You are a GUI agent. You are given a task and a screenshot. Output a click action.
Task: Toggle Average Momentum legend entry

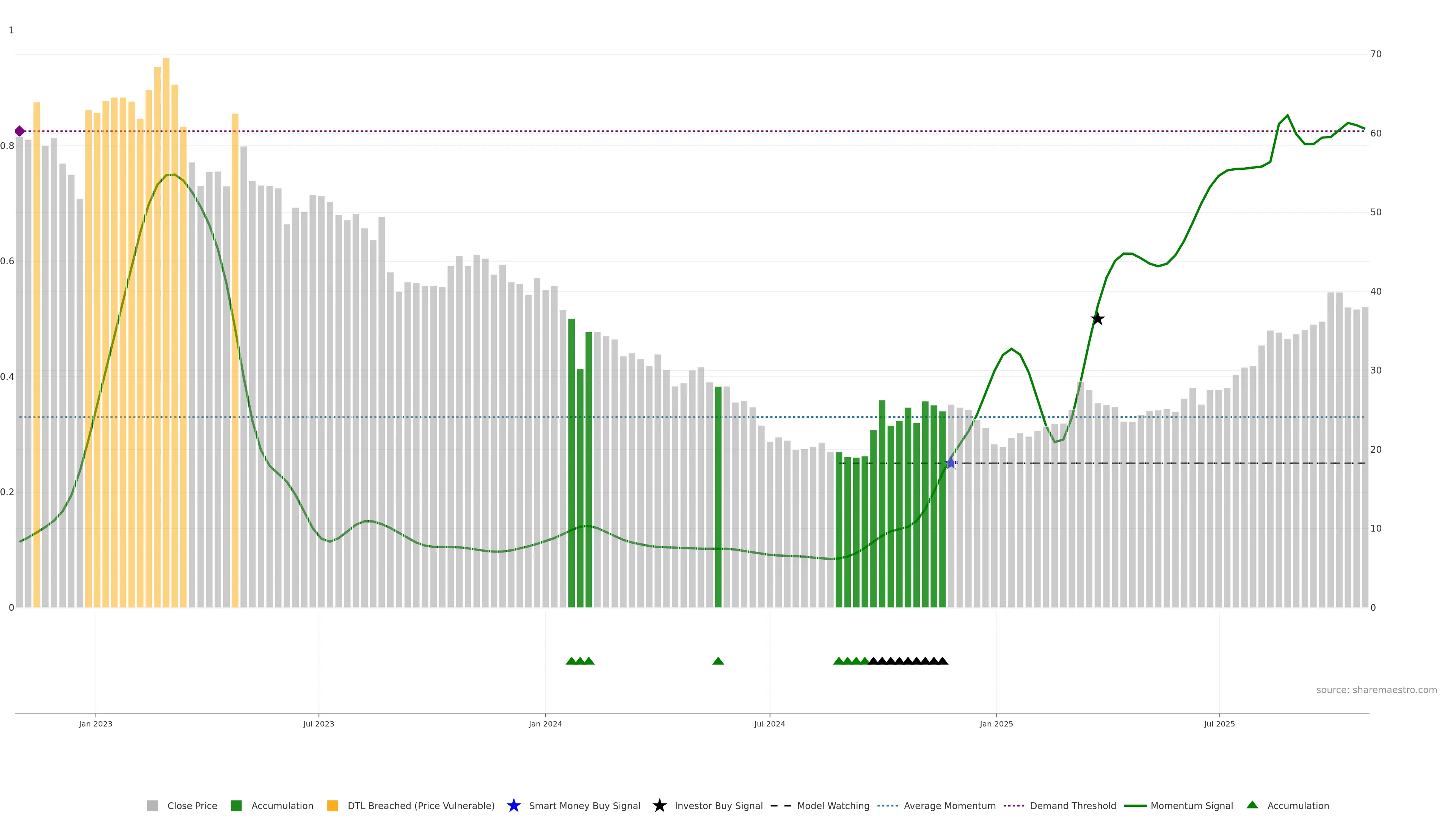[949, 805]
